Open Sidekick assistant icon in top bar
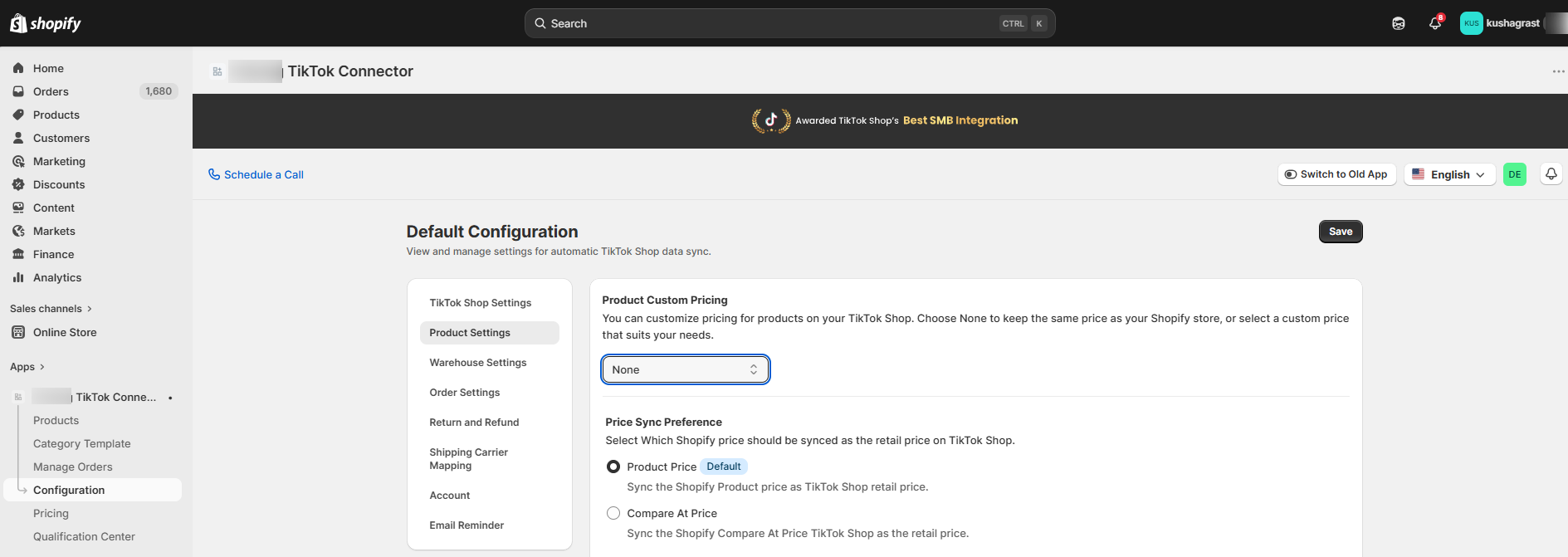The image size is (1568, 557). pyautogui.click(x=1399, y=23)
